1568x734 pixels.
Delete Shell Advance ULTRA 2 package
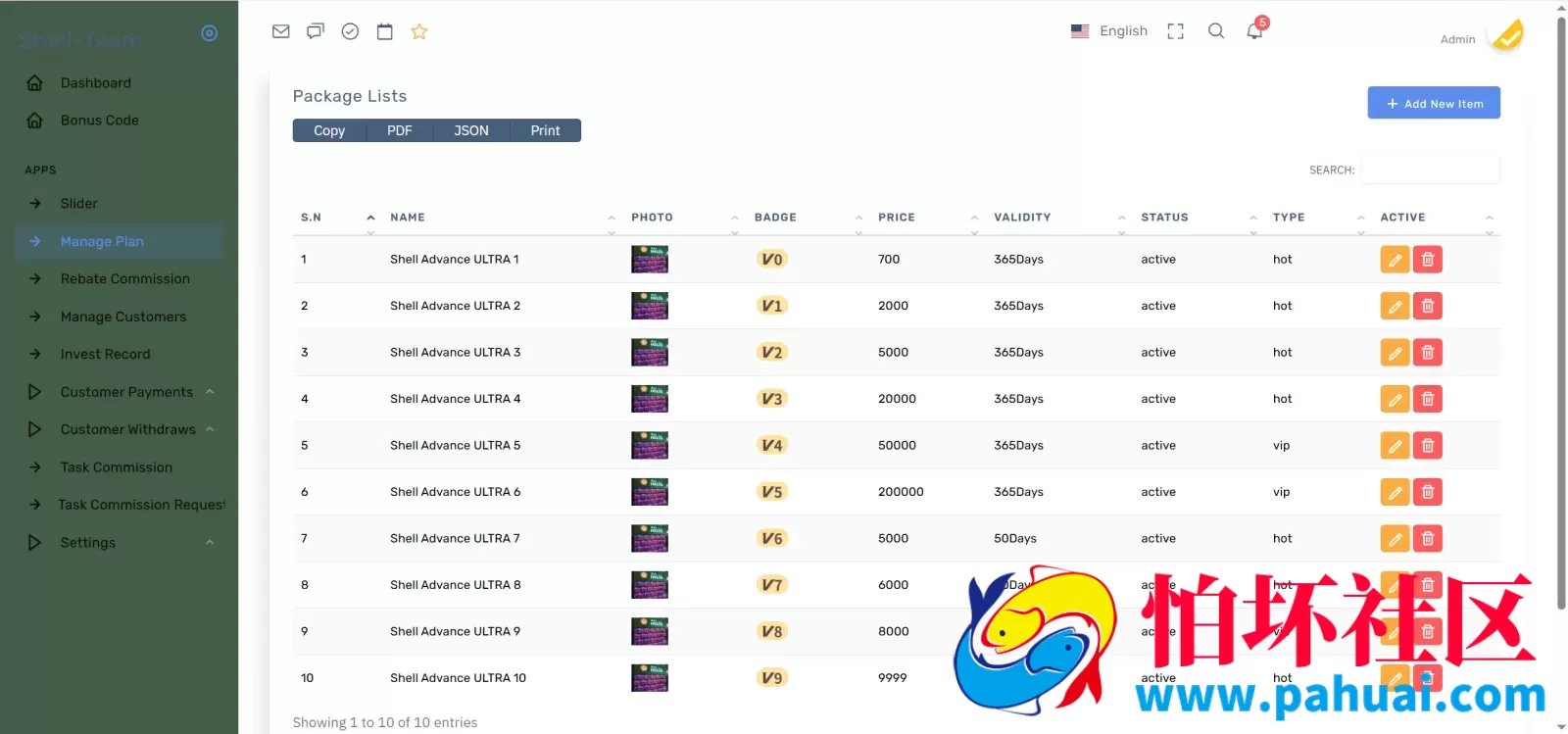click(x=1428, y=306)
